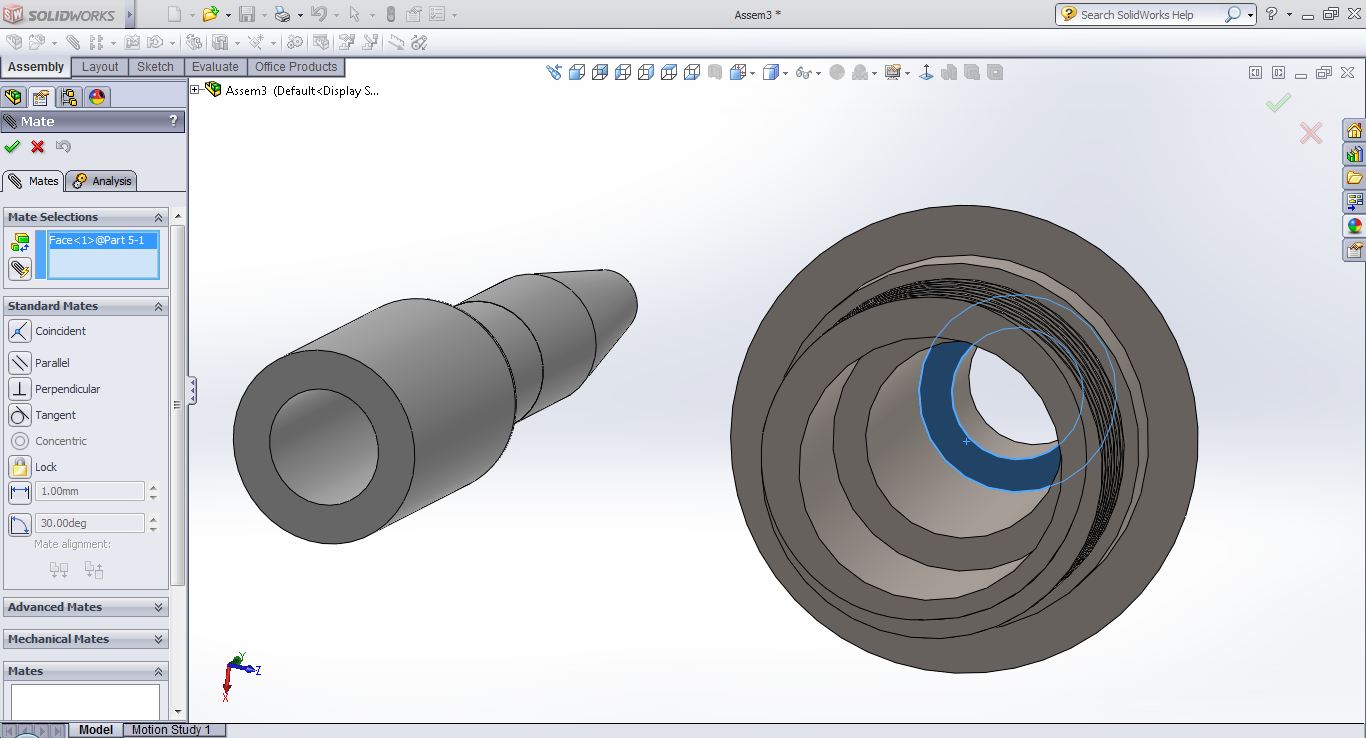1366x738 pixels.
Task: Open the Analysis tab in Mate panel
Action: (x=102, y=181)
